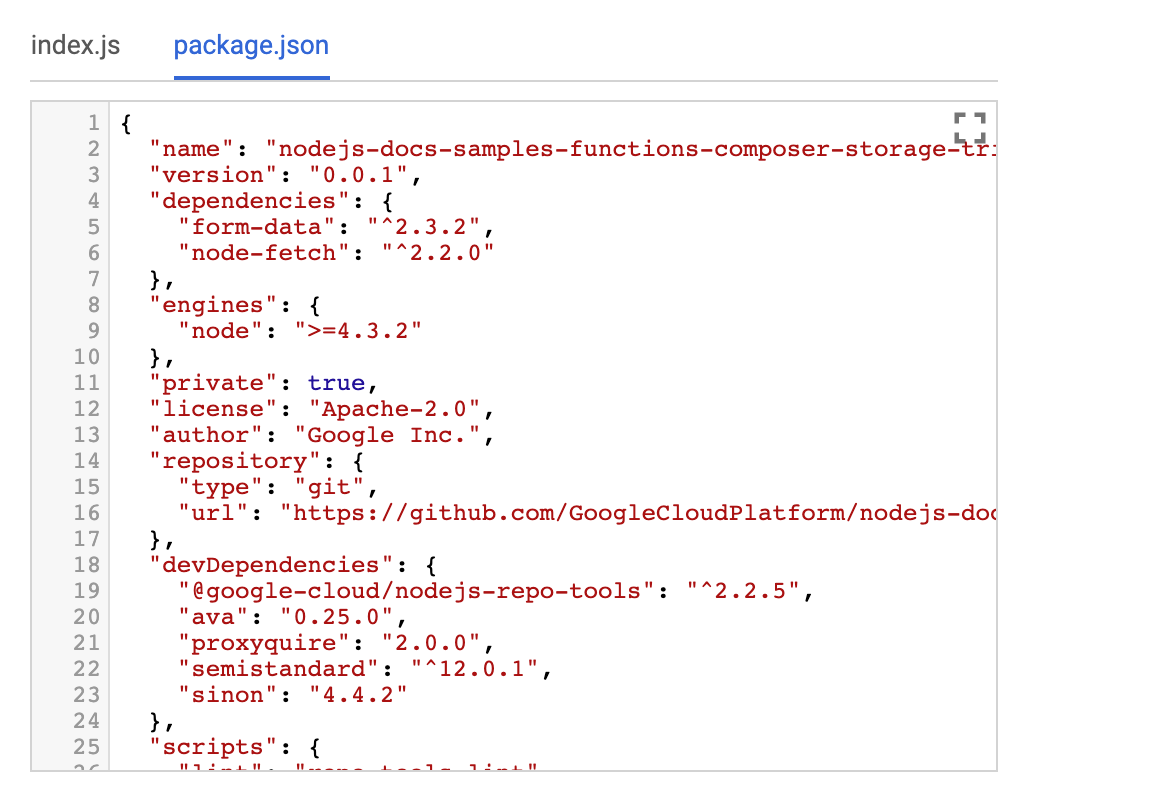Select the package.json tab

251,46
